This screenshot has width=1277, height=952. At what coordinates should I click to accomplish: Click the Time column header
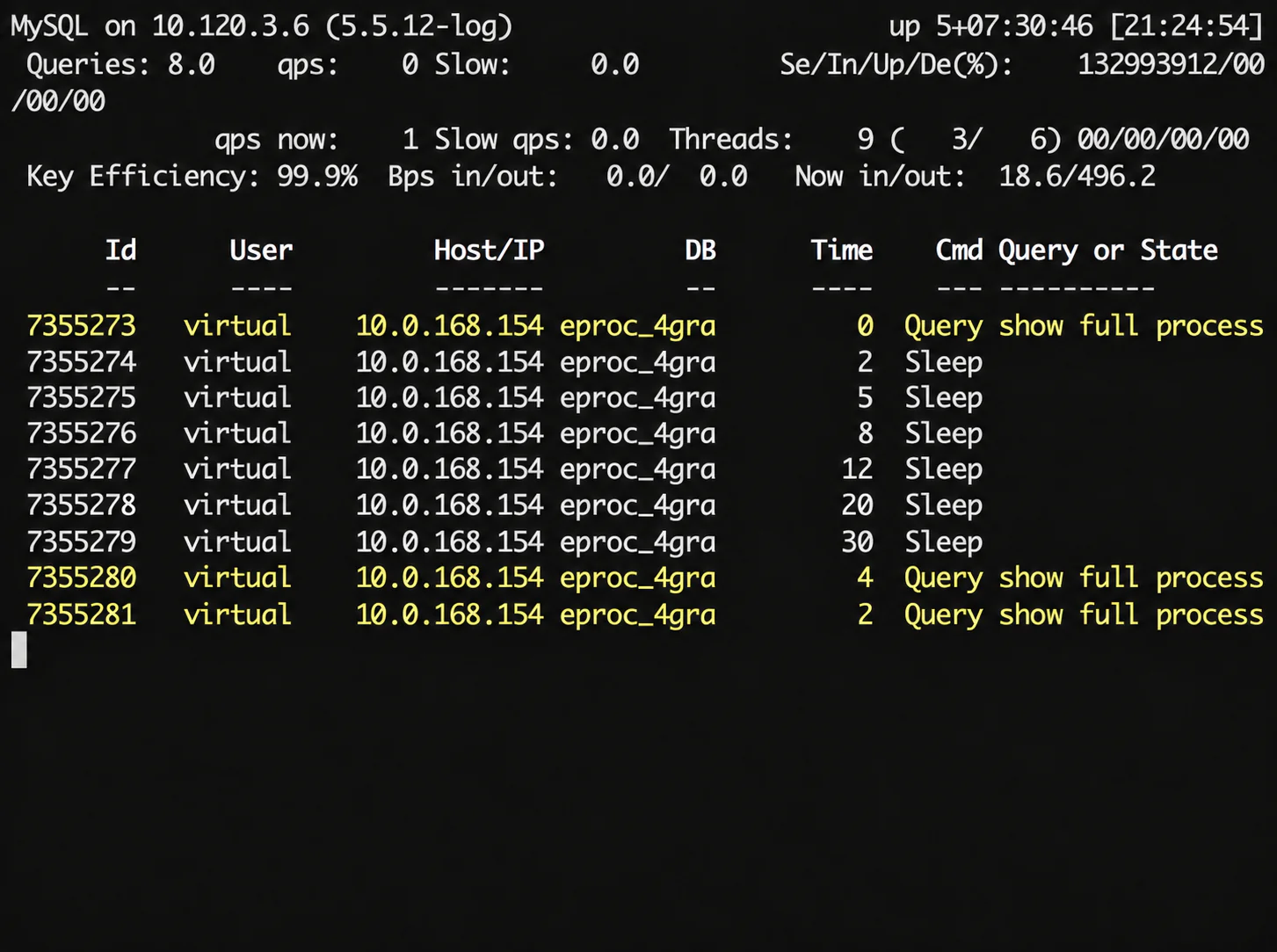point(841,251)
